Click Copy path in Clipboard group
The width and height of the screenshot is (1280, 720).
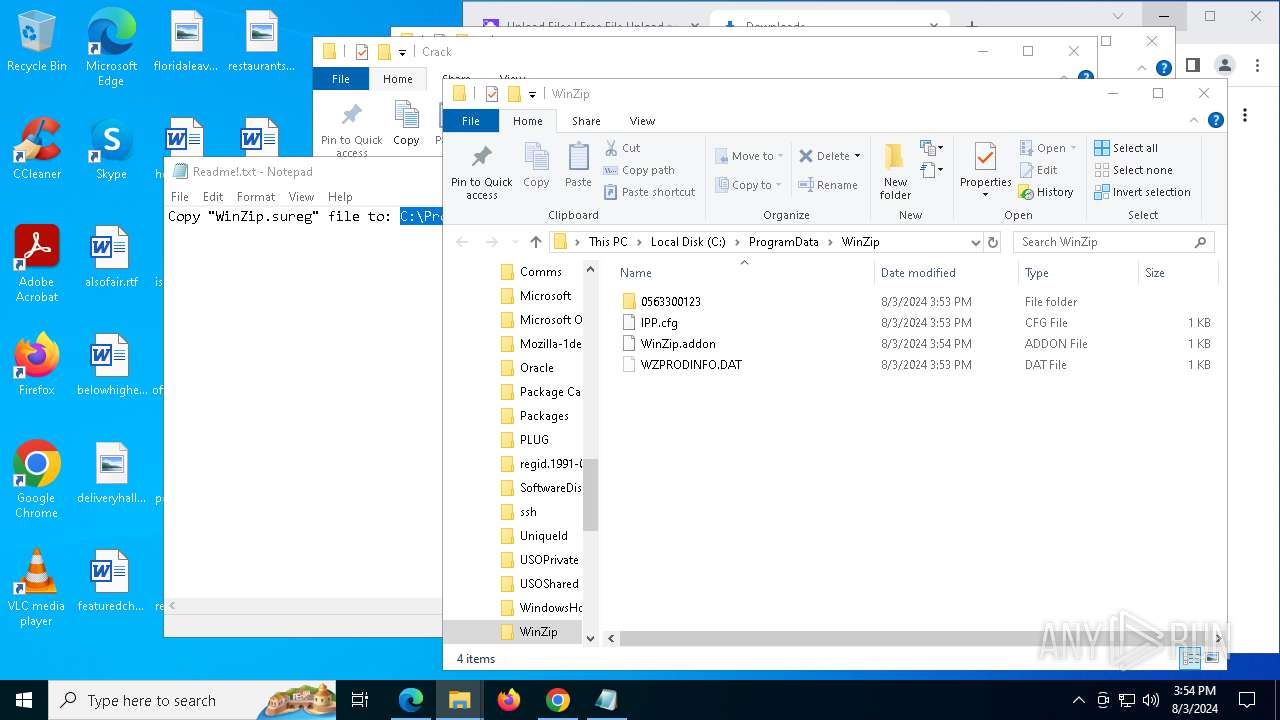pyautogui.click(x=639, y=170)
